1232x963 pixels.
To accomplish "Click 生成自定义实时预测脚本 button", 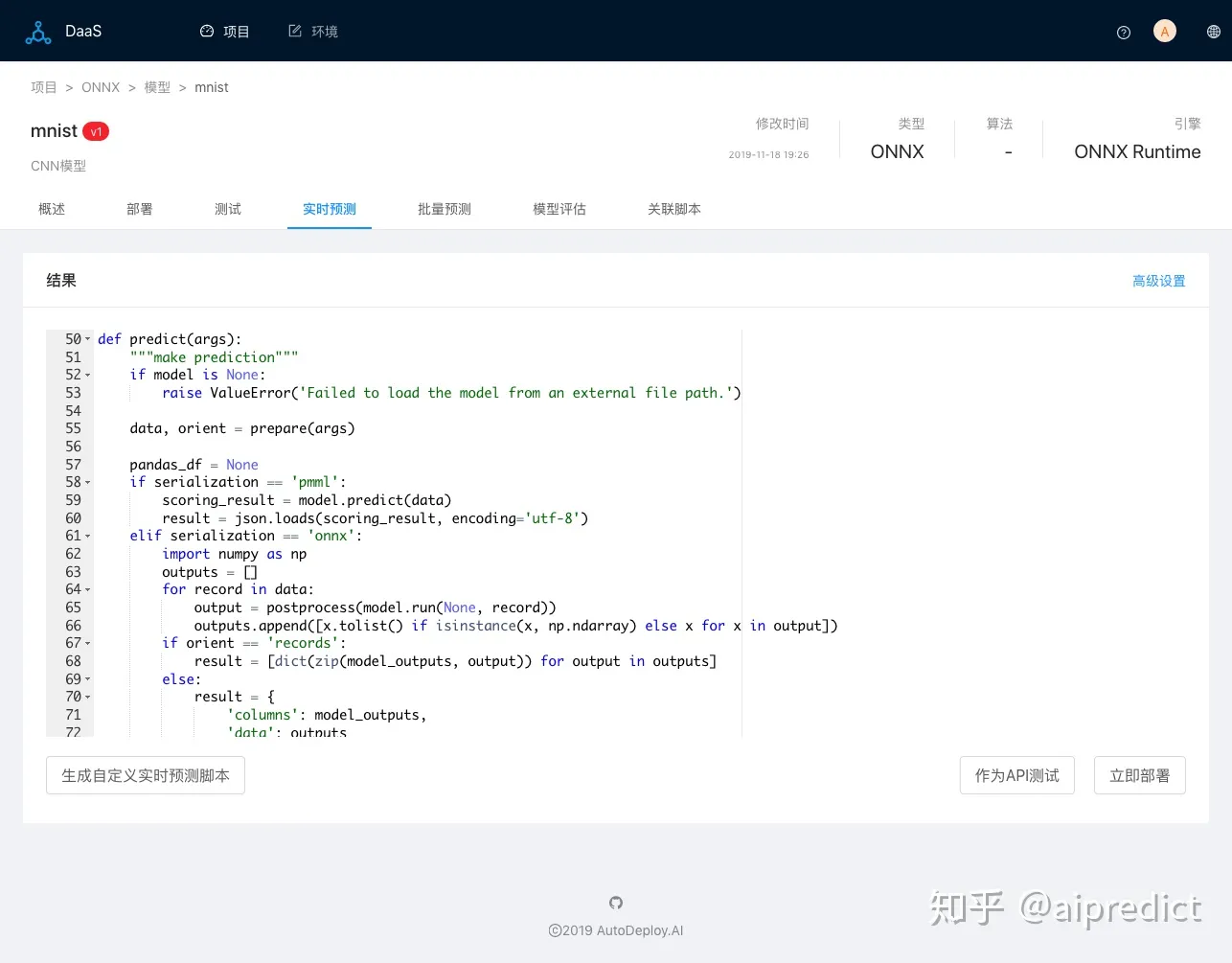I will [146, 775].
